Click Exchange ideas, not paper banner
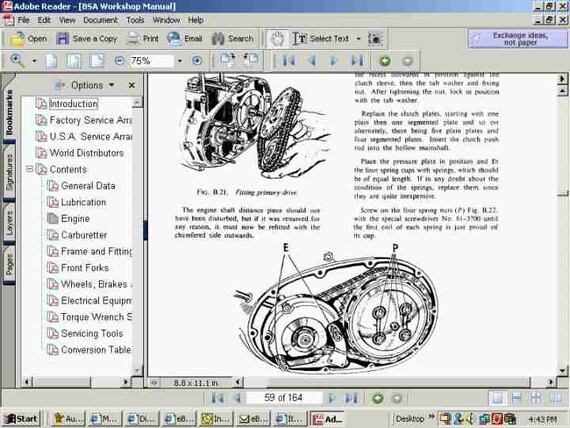This screenshot has width=570, height=428. [x=518, y=39]
